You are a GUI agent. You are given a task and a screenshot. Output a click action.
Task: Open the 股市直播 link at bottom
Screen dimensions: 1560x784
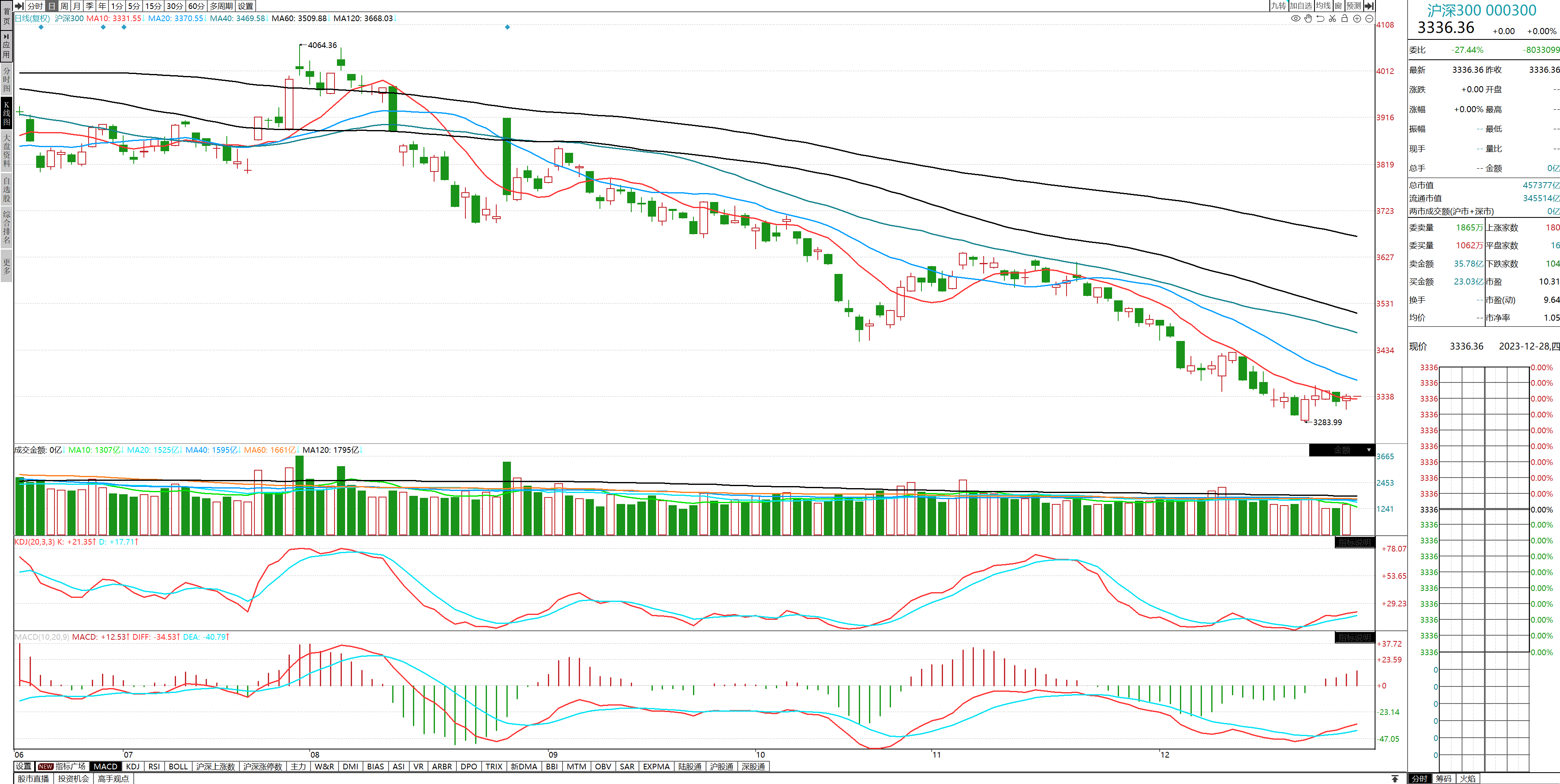(33, 779)
